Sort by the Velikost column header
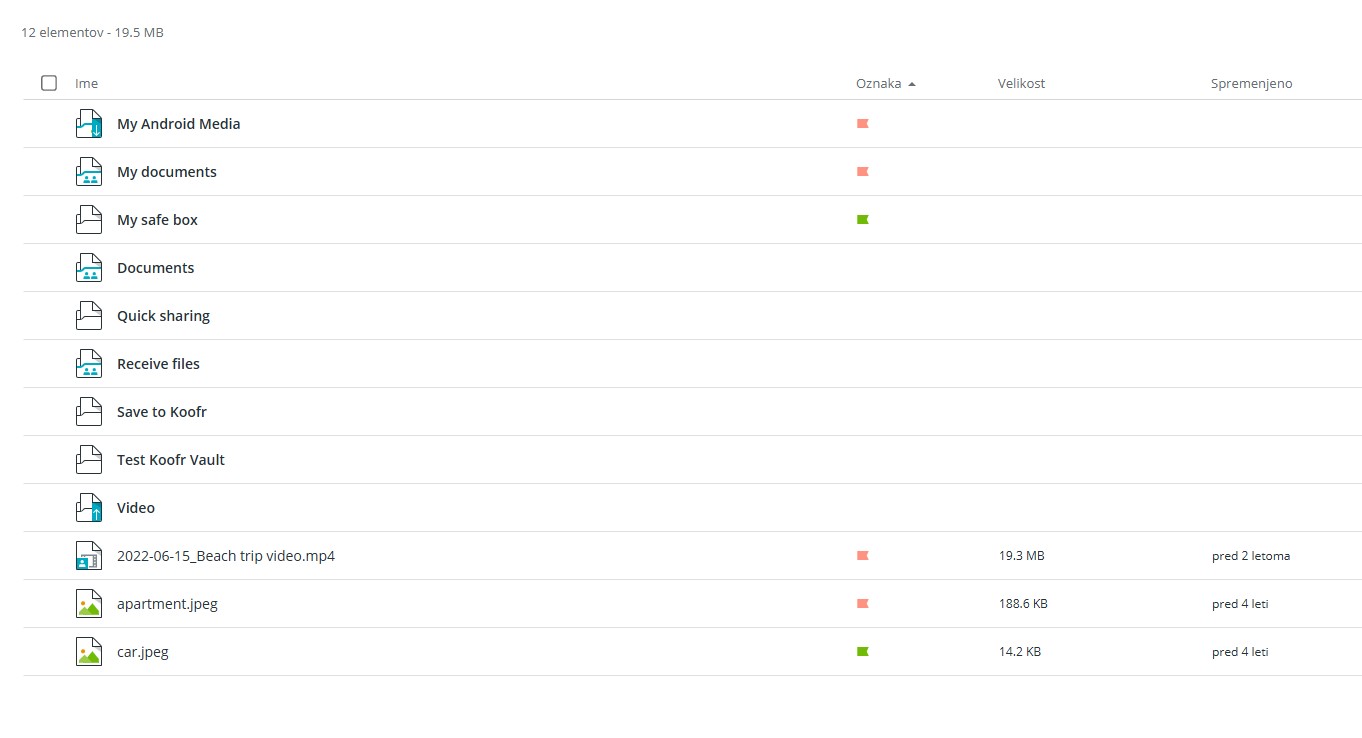The image size is (1362, 738). click(1021, 84)
